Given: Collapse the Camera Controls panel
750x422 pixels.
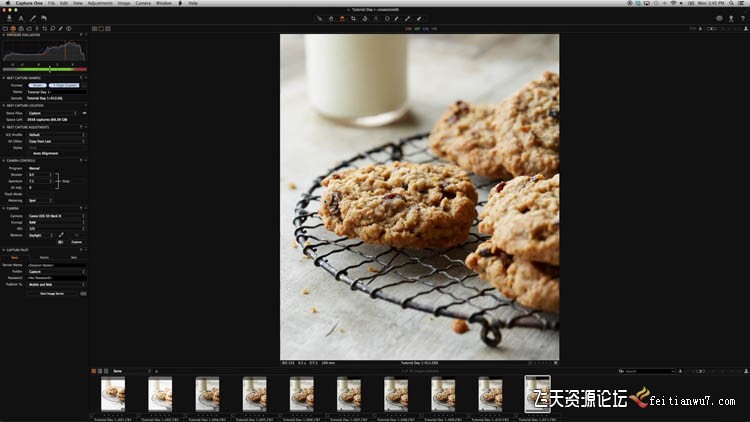Looking at the screenshot, I should (4, 160).
